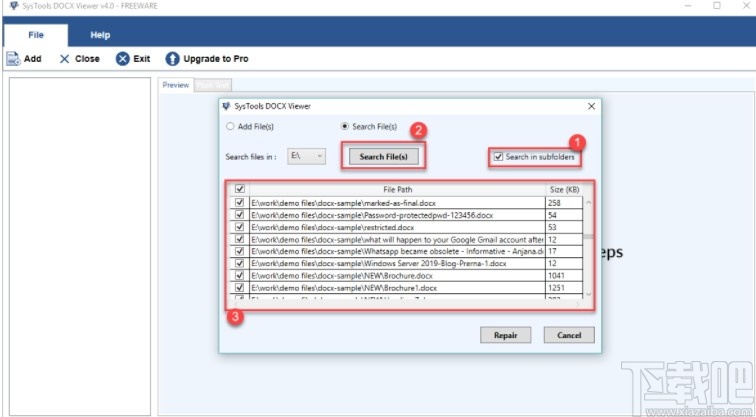The height and width of the screenshot is (417, 756).
Task: Click the Close X icon in toolbar
Action: coord(65,59)
